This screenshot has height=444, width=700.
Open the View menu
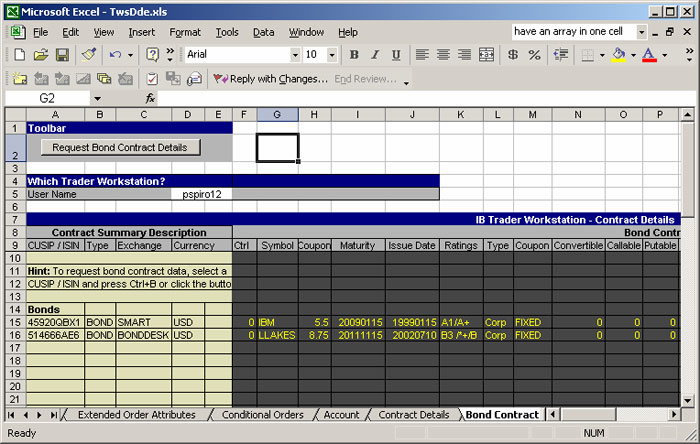click(x=104, y=32)
